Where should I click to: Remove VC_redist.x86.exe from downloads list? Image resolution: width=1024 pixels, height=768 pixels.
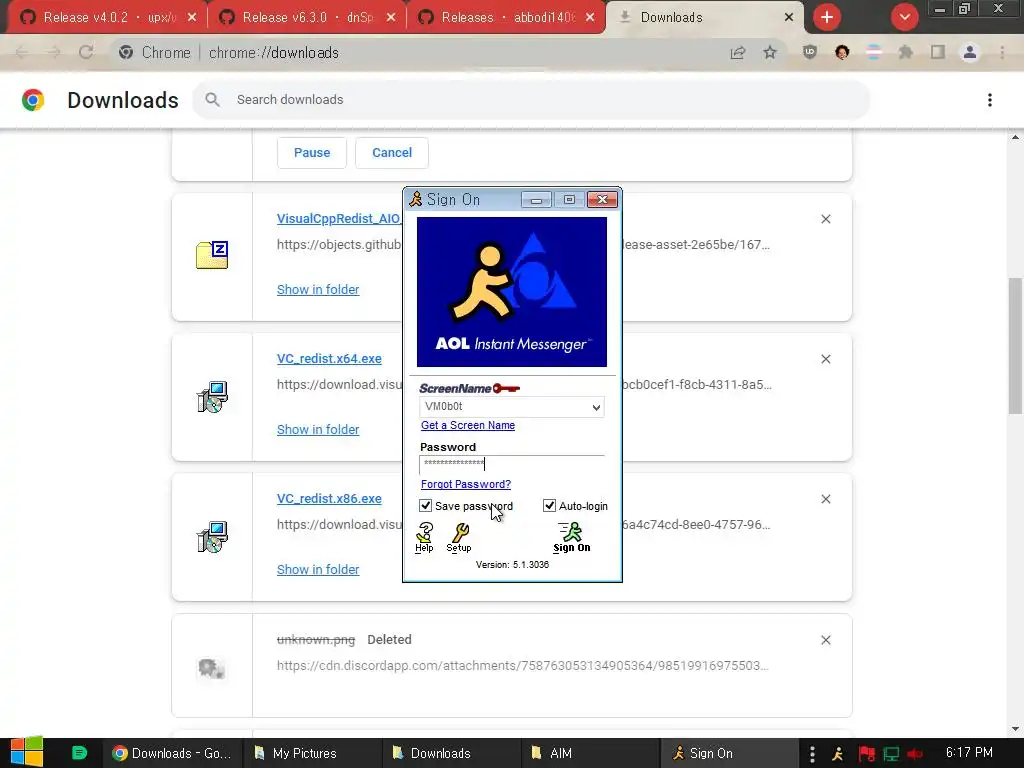coord(825,499)
